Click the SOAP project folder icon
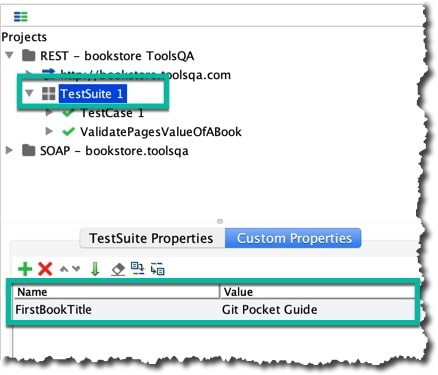The image size is (438, 375). pos(29,150)
